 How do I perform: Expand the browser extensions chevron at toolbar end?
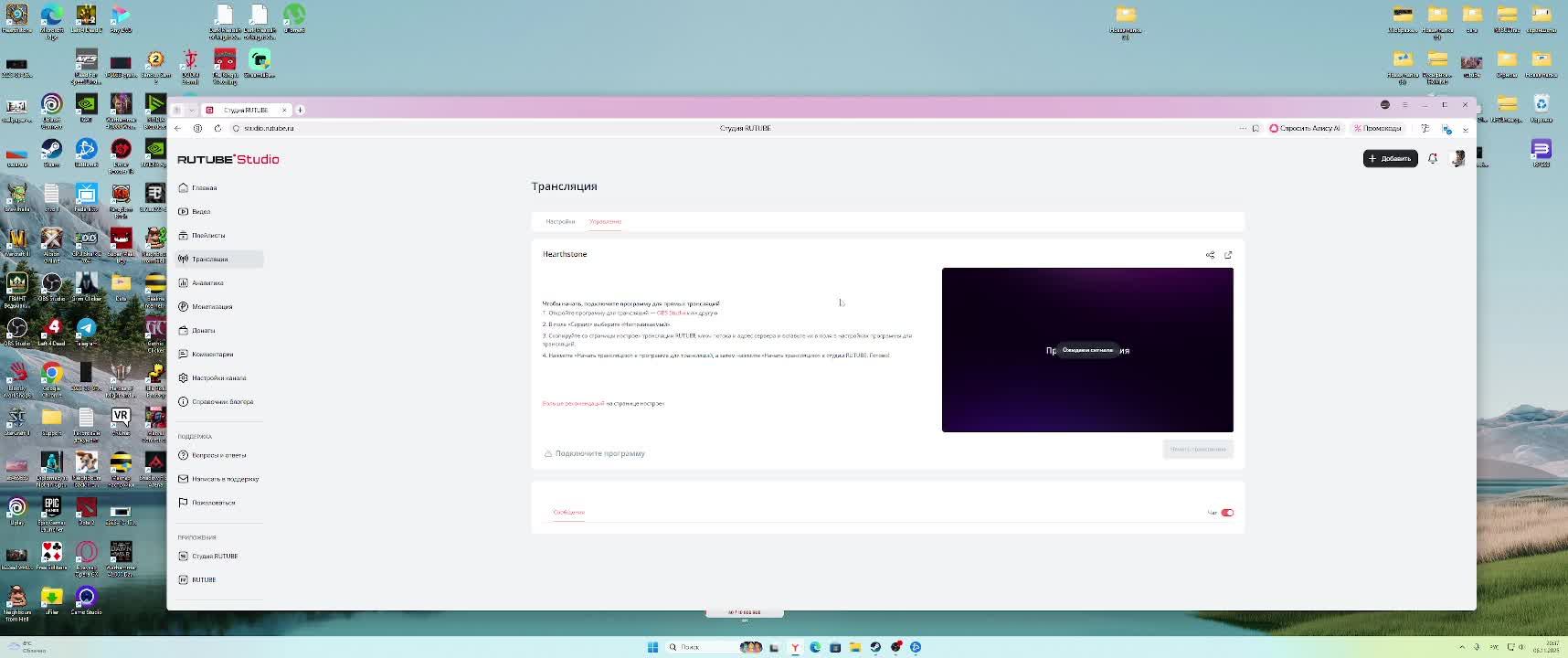tap(1466, 129)
